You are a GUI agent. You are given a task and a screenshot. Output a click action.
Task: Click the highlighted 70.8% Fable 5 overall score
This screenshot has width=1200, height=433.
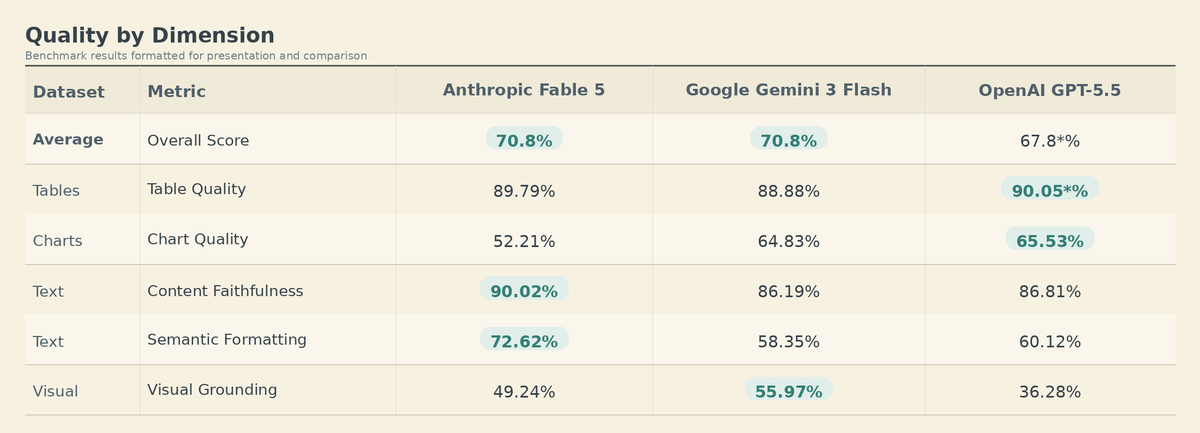point(524,141)
